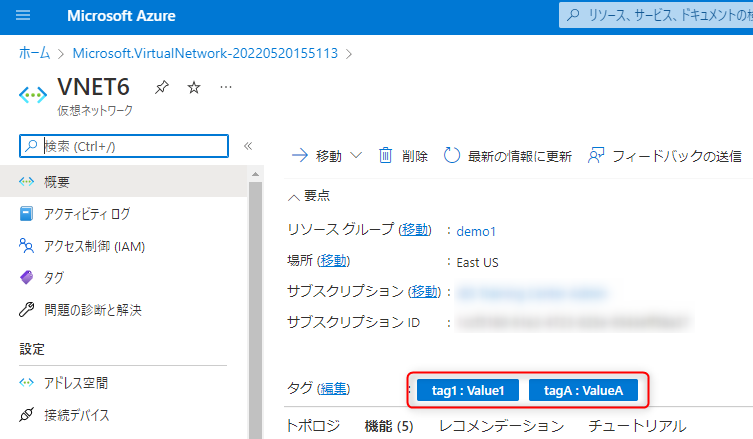Open the hamburger portal menu
Viewport: 753px width, 439px height.
[23, 15]
